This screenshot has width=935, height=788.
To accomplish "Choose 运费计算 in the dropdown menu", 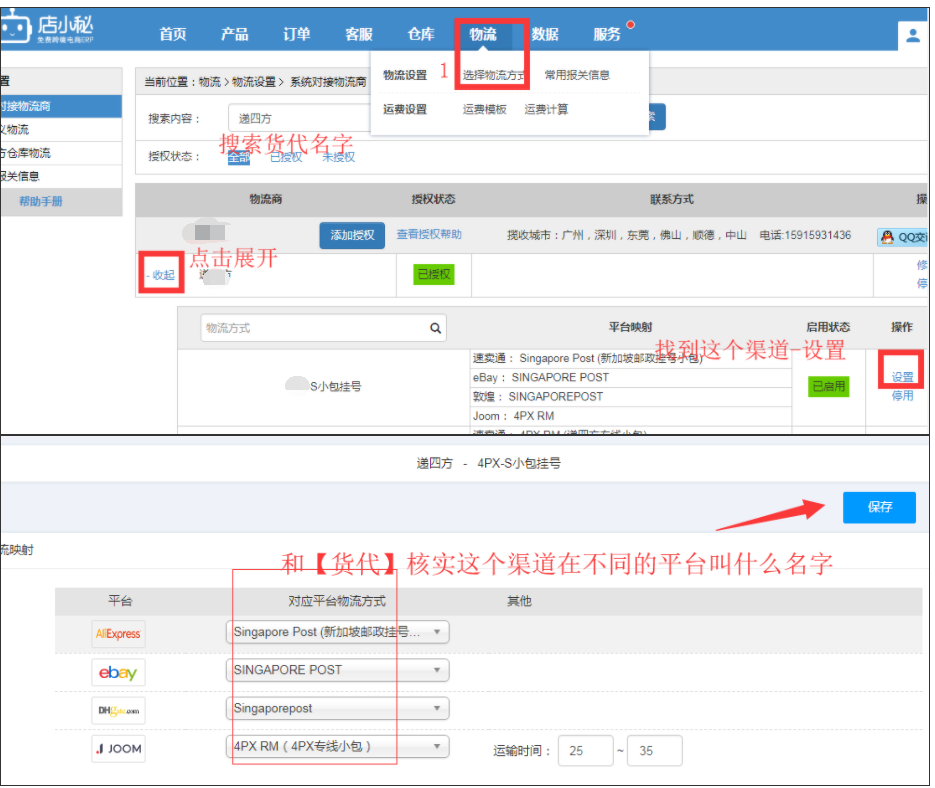I will pos(546,109).
